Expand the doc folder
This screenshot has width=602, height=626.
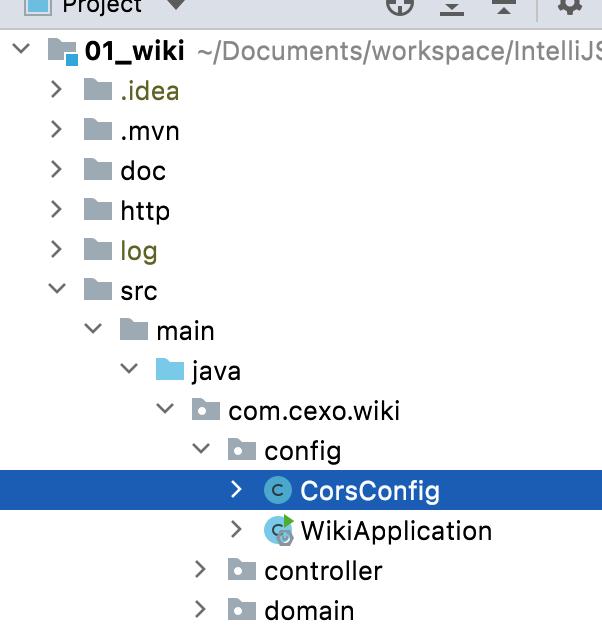56,169
